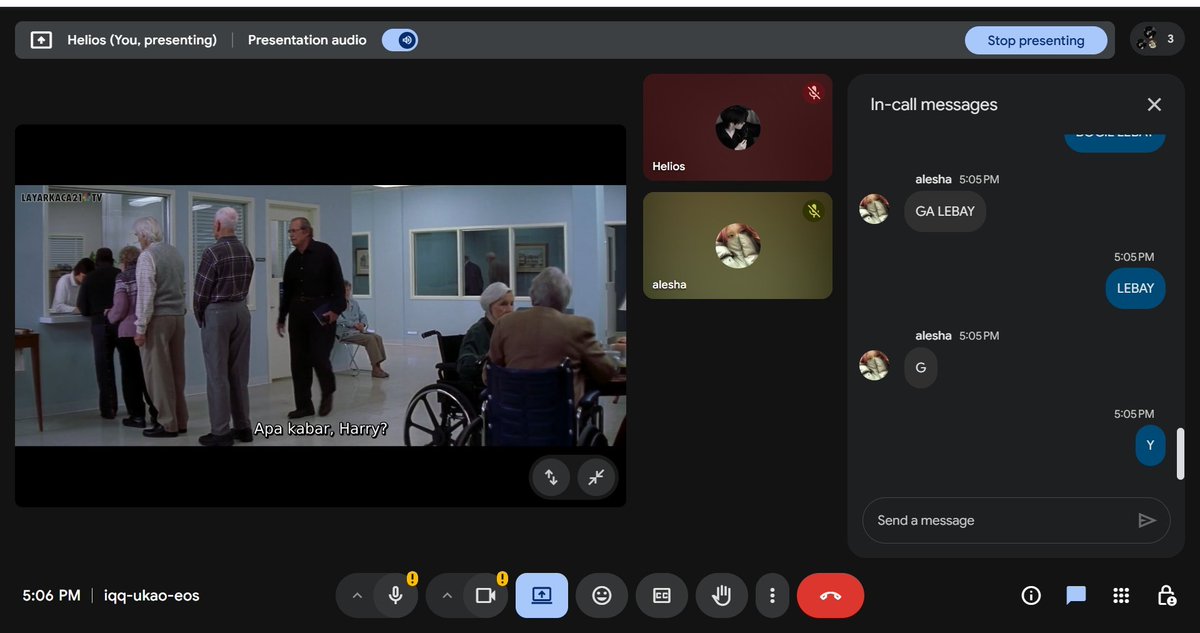Click the Y chat message bubble
Screen dimensions: 1200x633
coord(1150,445)
